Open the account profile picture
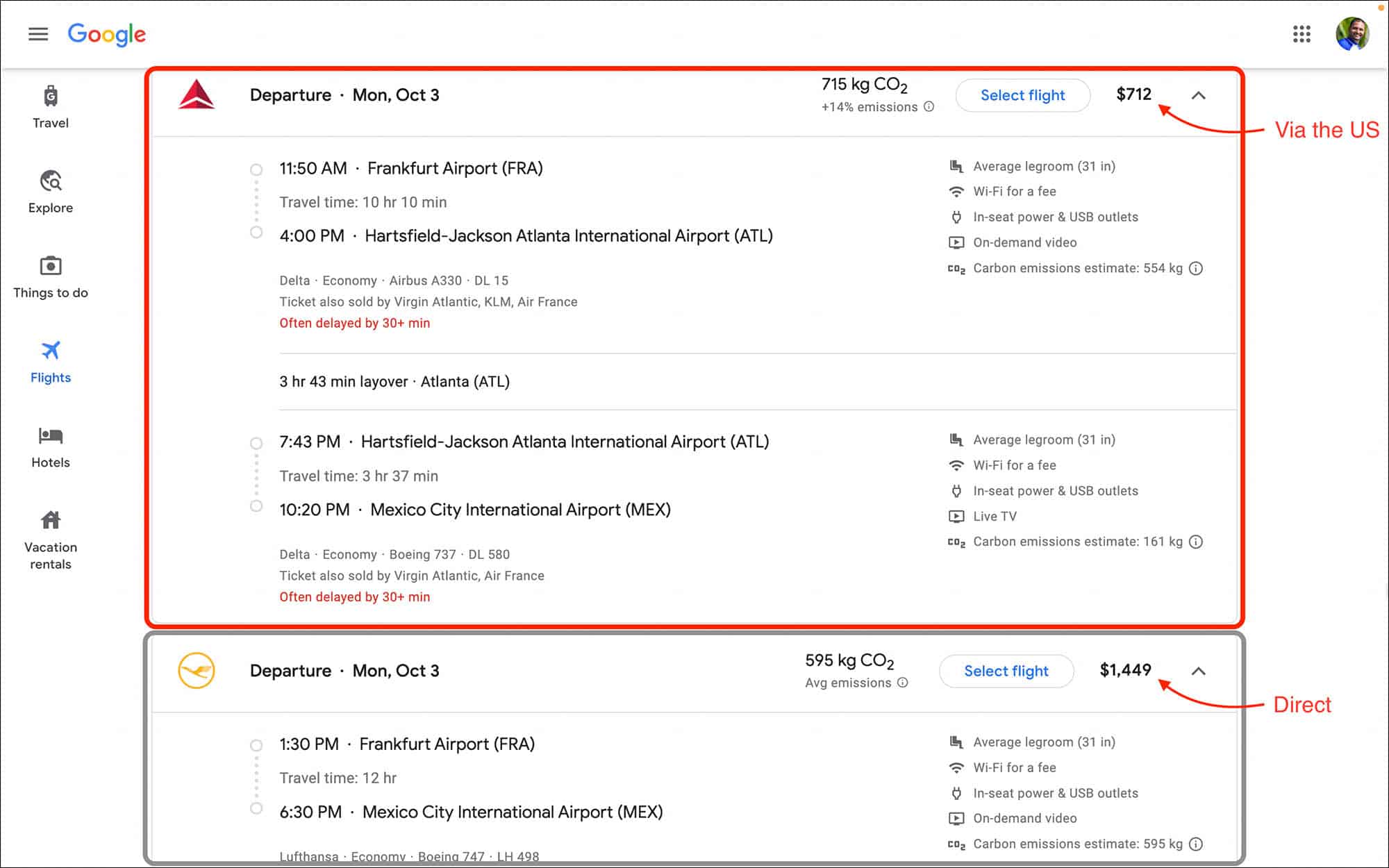The width and height of the screenshot is (1389, 868). [1352, 34]
